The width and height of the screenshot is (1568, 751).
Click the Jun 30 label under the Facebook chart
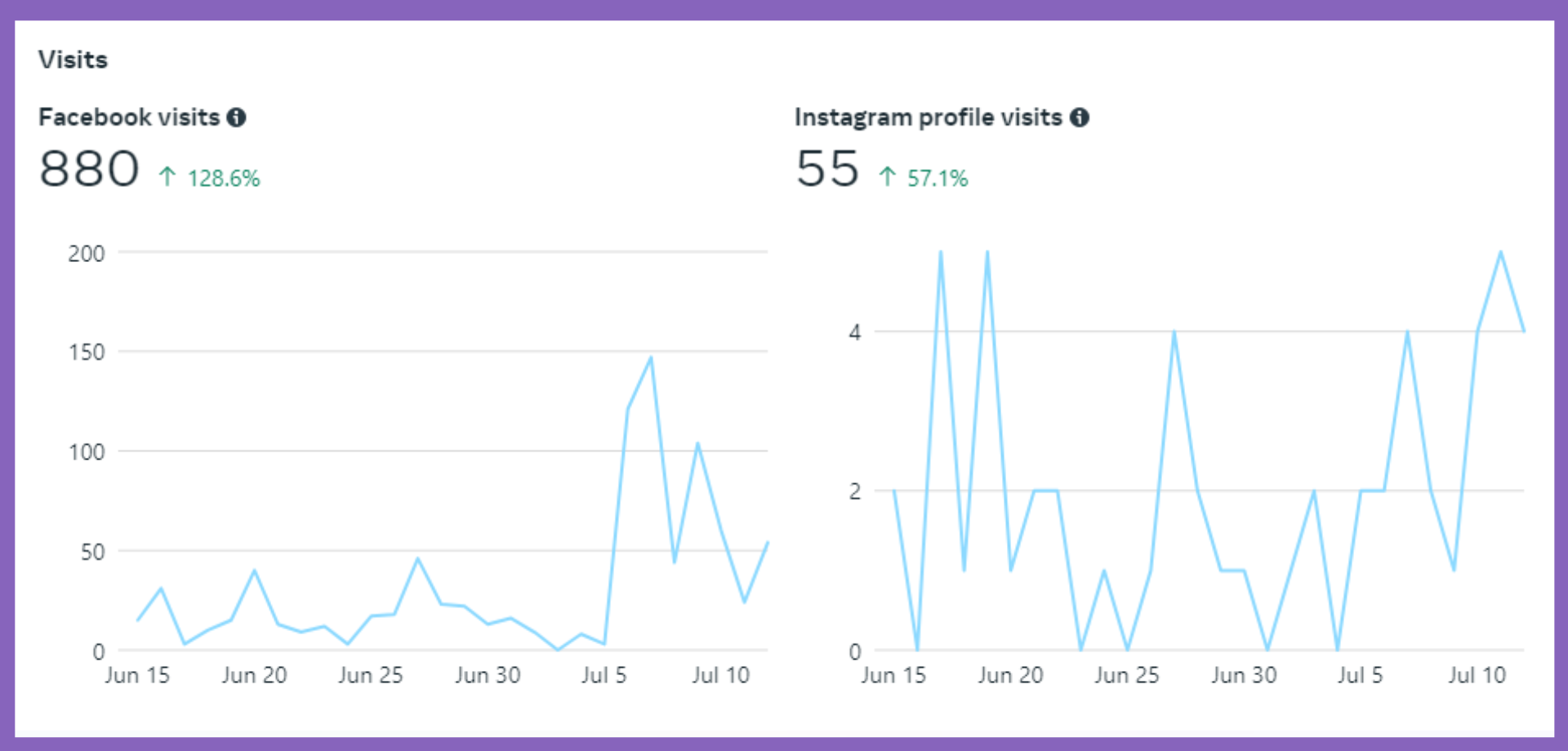488,675
